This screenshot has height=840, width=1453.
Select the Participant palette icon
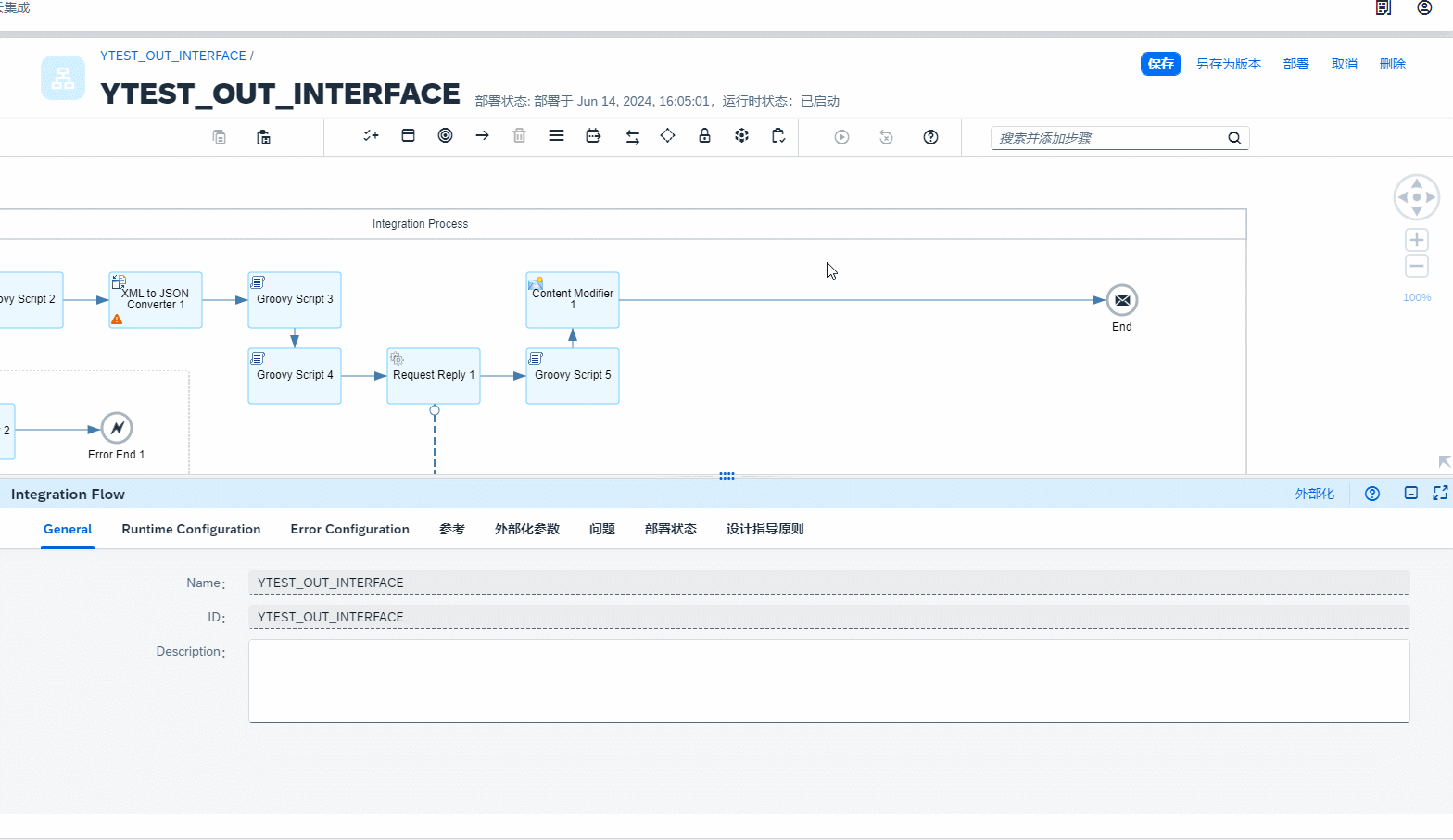pos(408,136)
